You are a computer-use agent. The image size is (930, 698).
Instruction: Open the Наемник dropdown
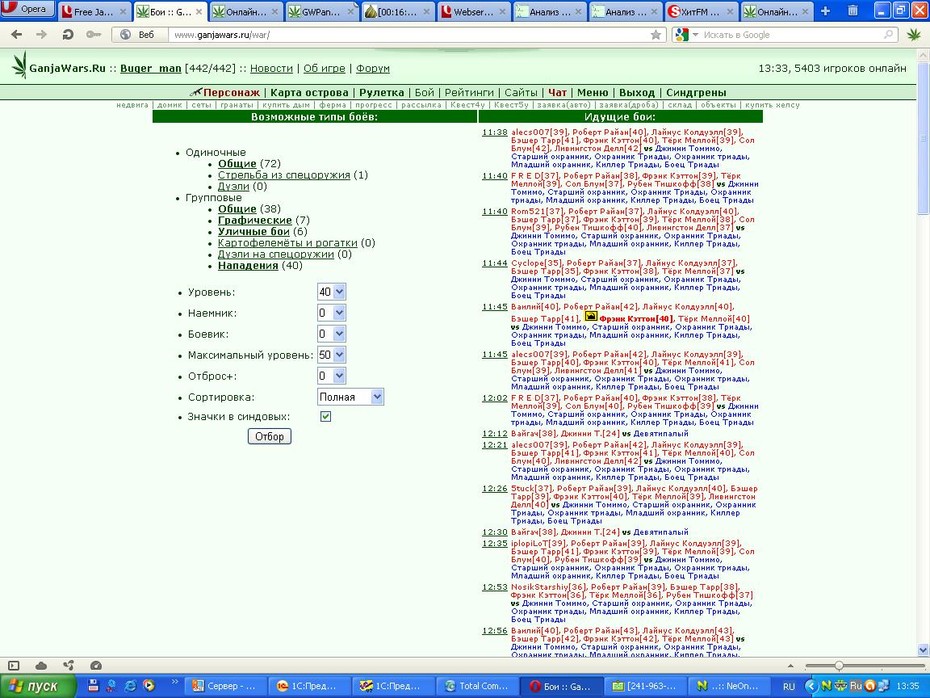pos(332,313)
